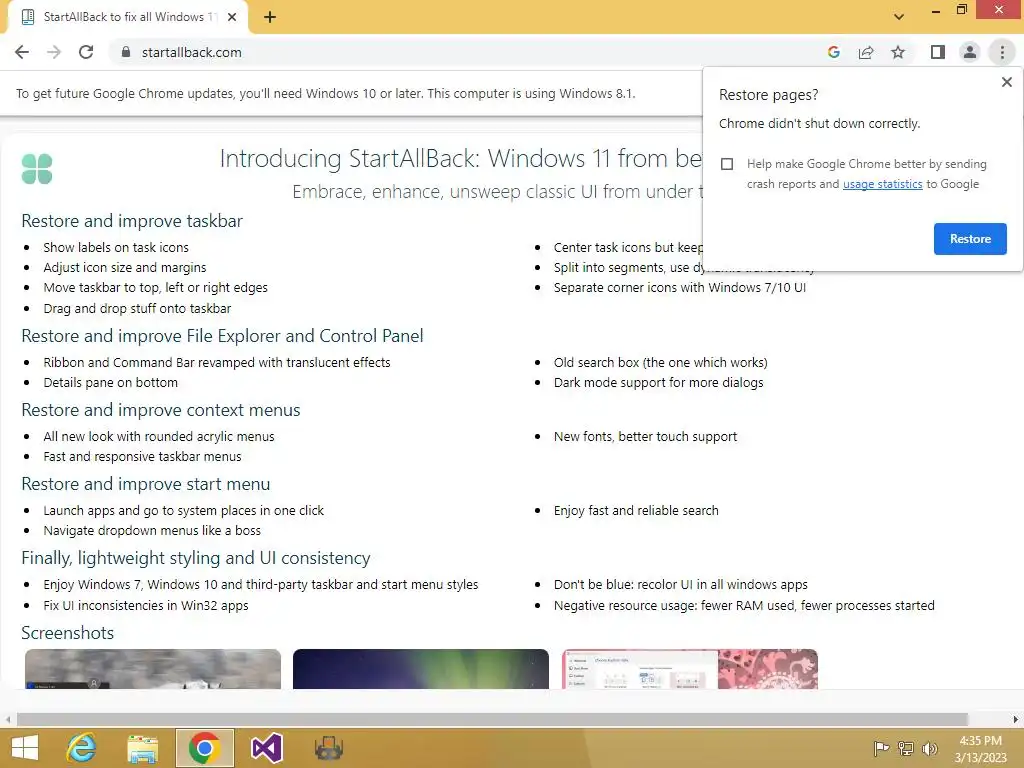1024x768 pixels.
Task: Open the Windows Start button
Action: coord(25,748)
